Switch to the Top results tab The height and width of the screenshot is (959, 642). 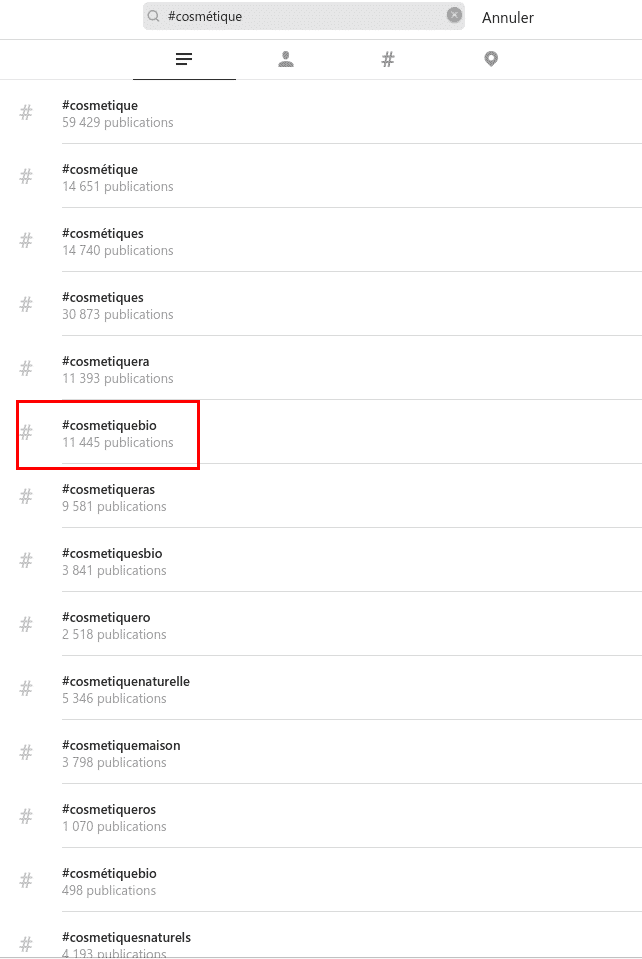click(x=184, y=60)
